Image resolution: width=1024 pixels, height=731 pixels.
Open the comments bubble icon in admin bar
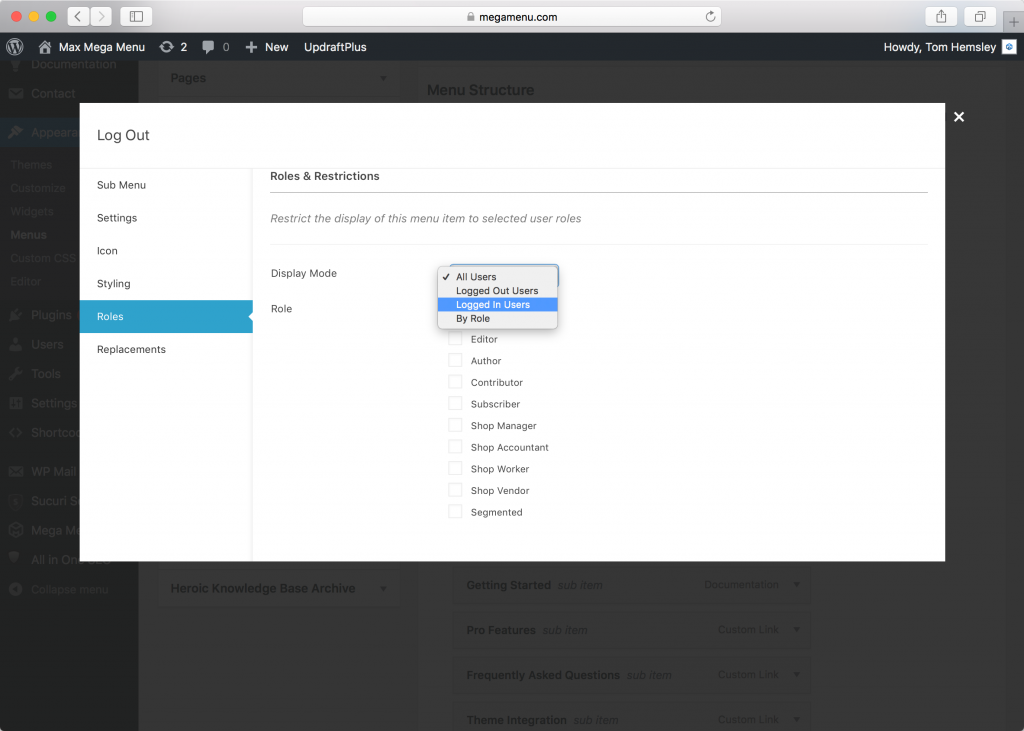[x=207, y=46]
